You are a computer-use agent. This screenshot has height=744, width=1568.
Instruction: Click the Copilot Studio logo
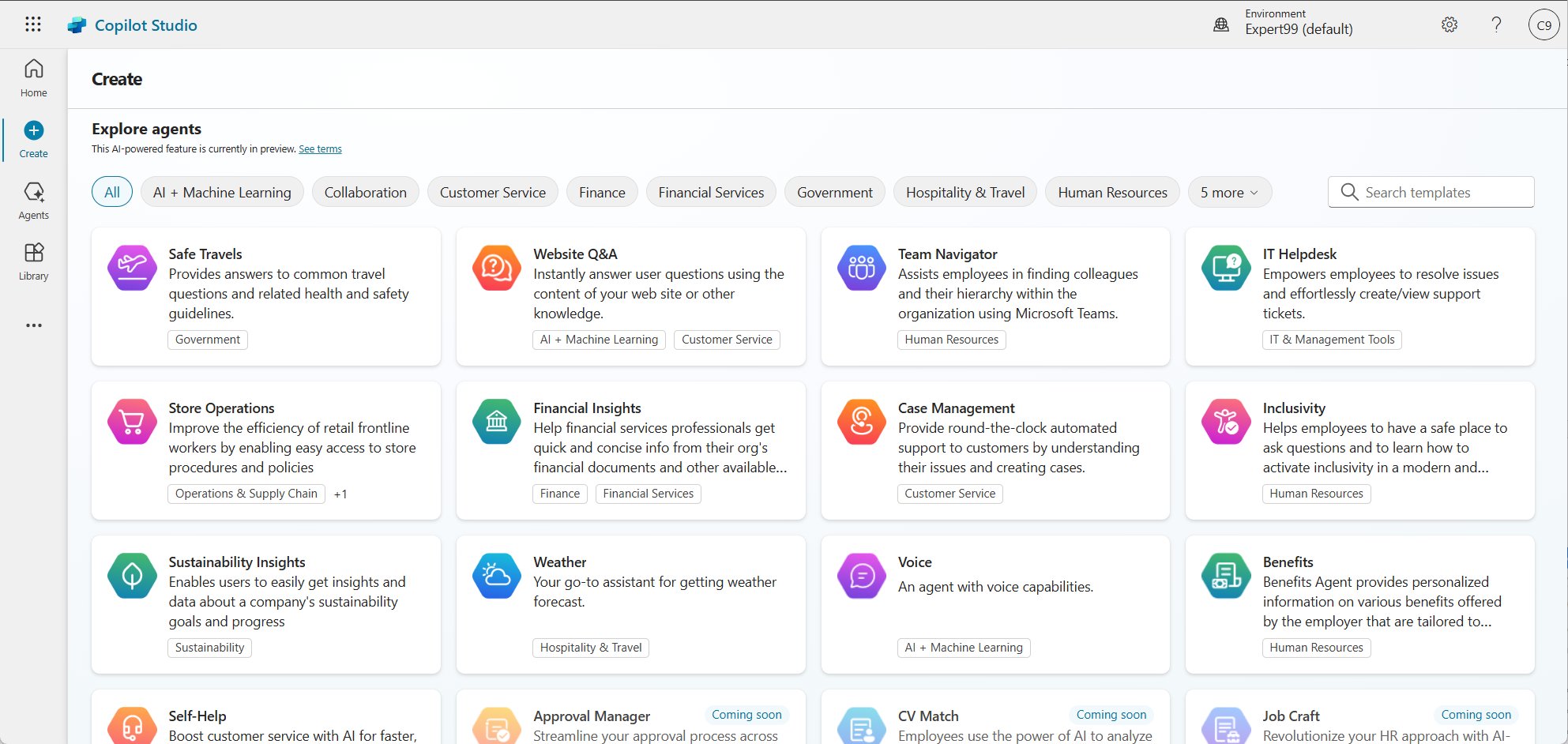(133, 24)
